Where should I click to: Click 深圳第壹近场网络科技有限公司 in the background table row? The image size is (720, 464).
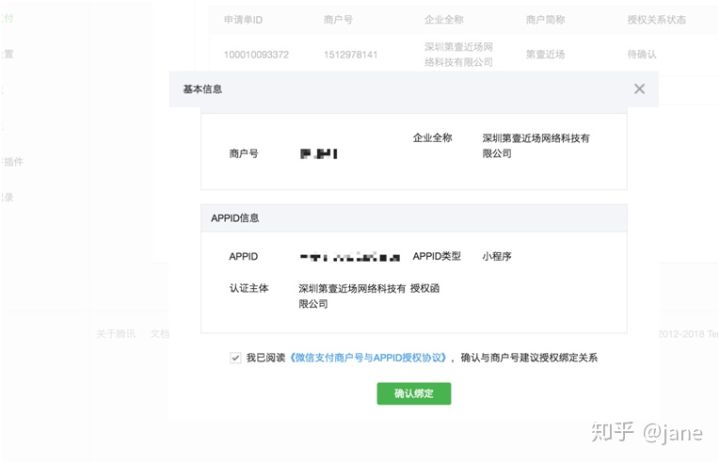[458, 54]
